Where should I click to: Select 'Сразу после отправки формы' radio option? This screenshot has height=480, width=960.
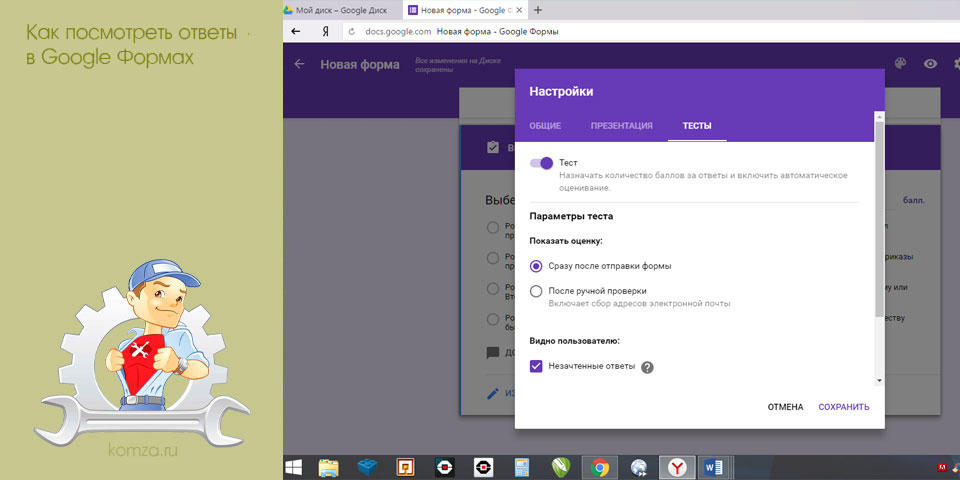tap(536, 266)
